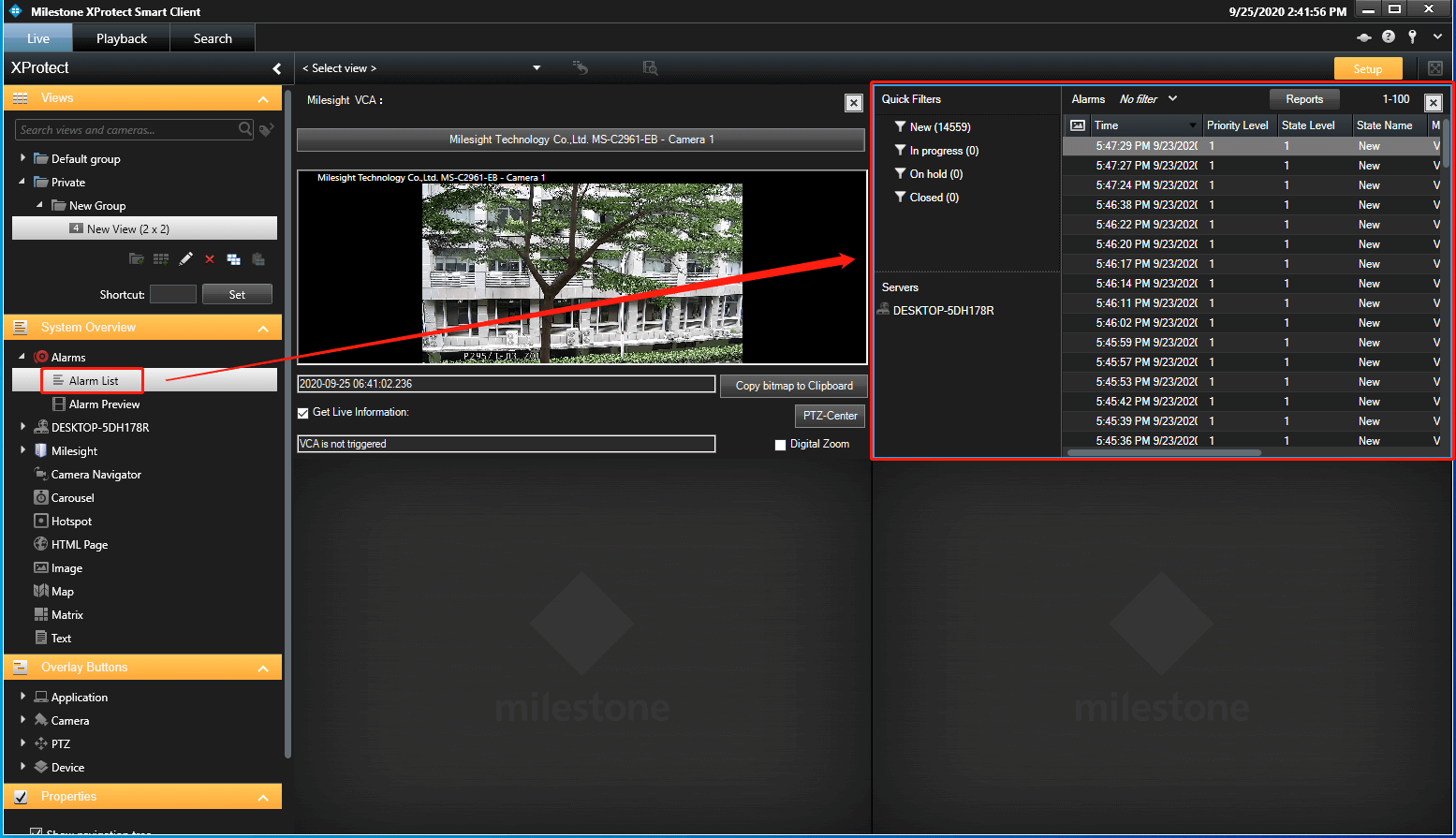Close the Milesight VCA pane

point(854,103)
